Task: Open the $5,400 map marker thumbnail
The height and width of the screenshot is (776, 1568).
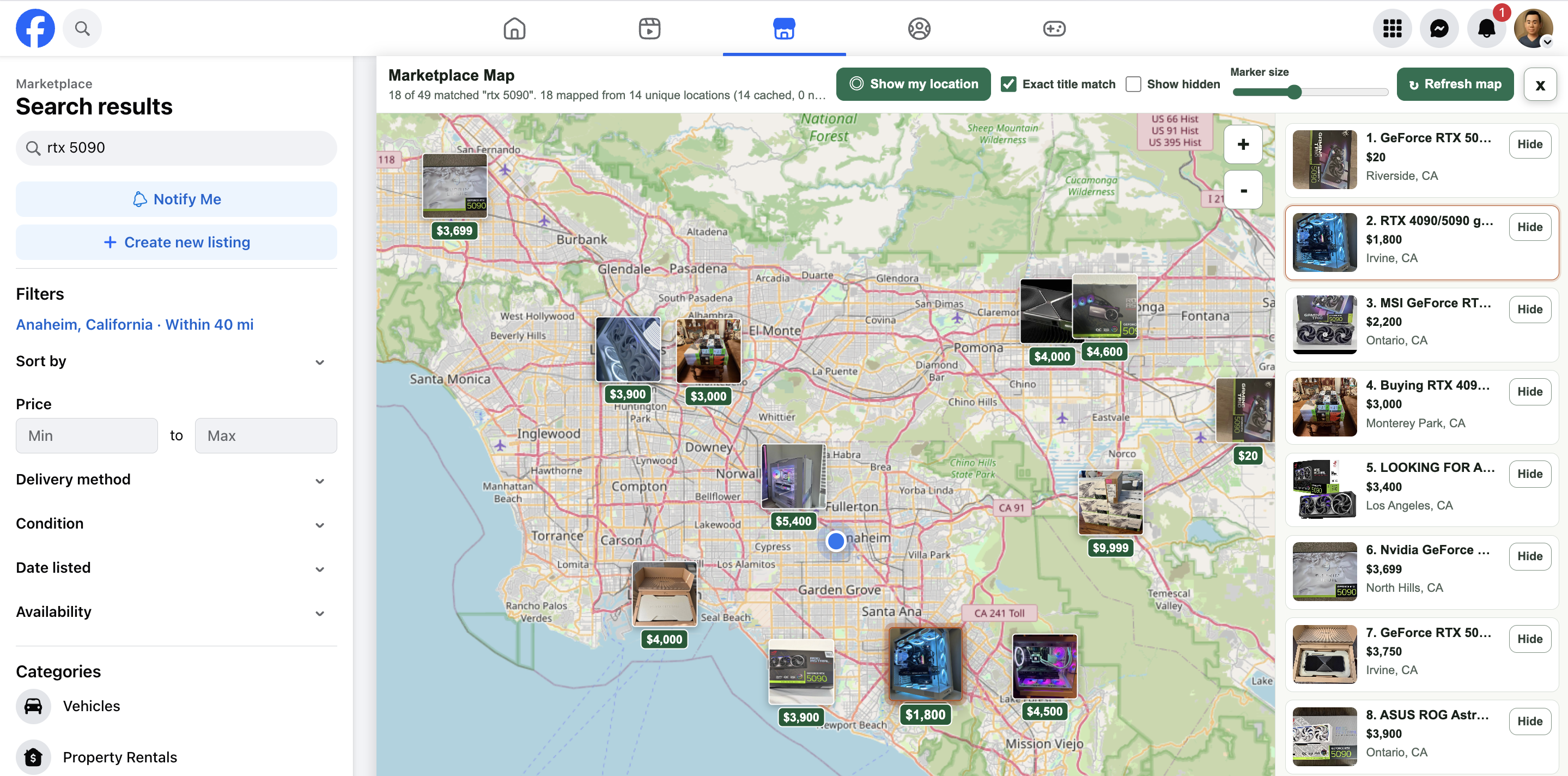Action: coord(793,476)
